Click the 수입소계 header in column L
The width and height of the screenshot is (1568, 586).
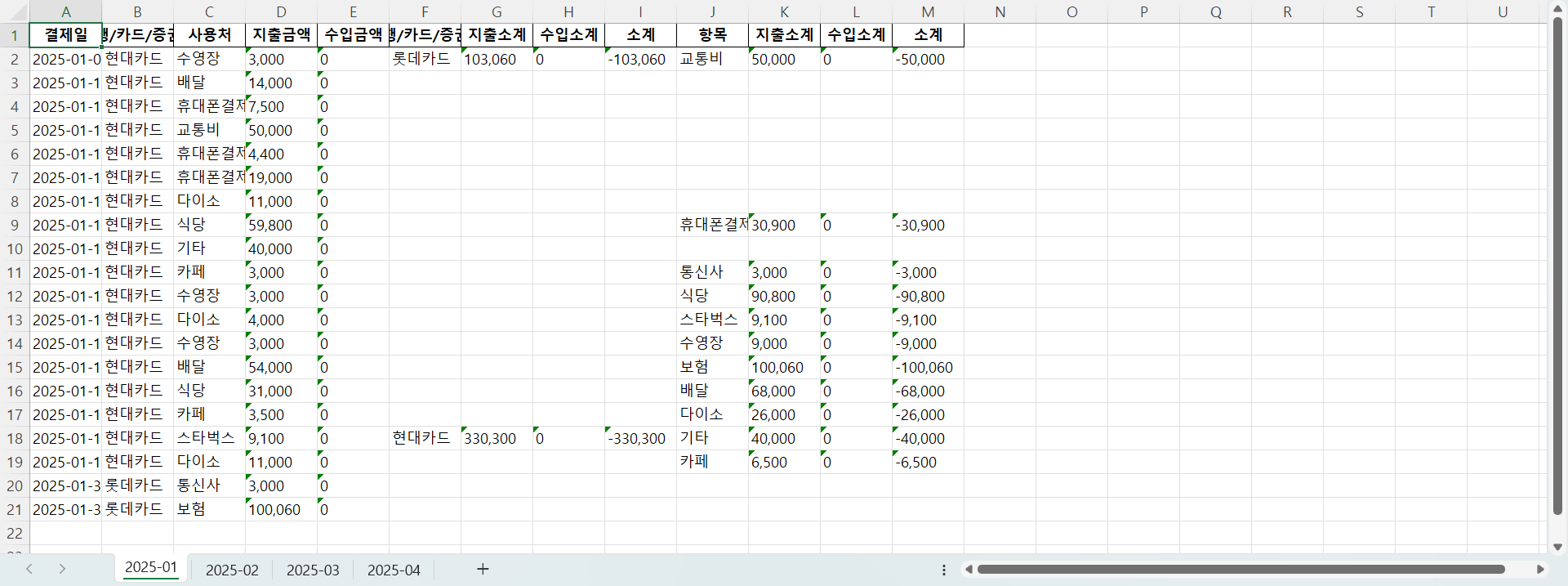[856, 35]
